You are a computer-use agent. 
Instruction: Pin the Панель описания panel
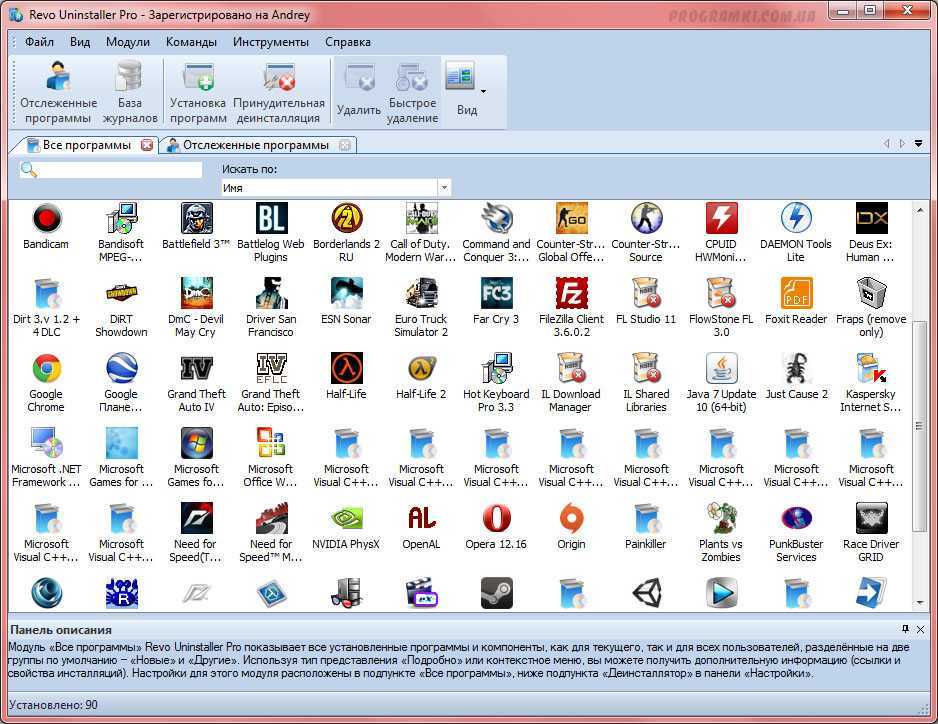[x=905, y=629]
